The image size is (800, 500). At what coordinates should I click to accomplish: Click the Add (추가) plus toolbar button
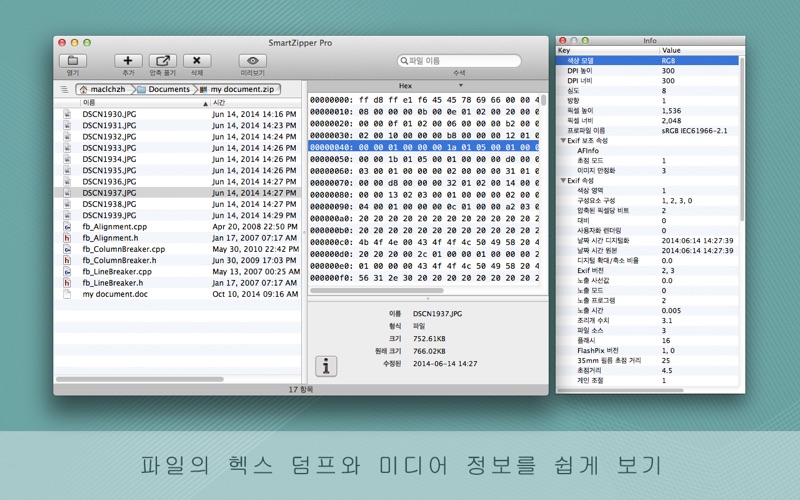(128, 61)
